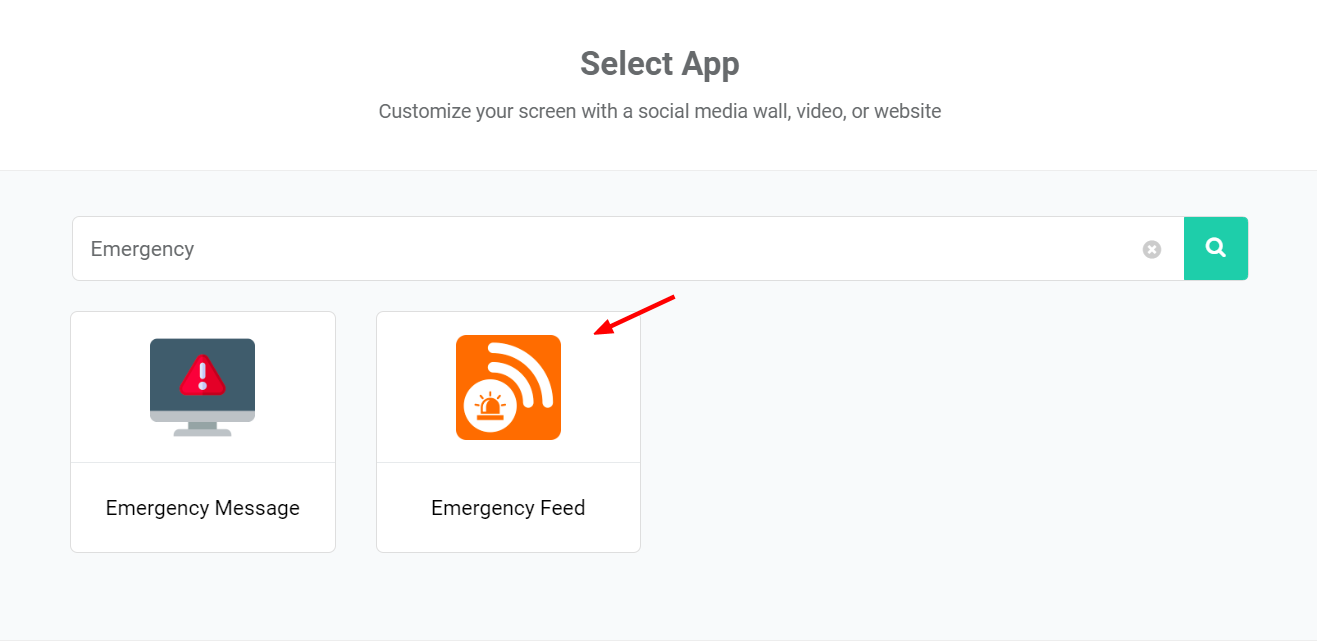Select the Emergency Message monitor icon
The height and width of the screenshot is (642, 1317).
click(x=203, y=387)
